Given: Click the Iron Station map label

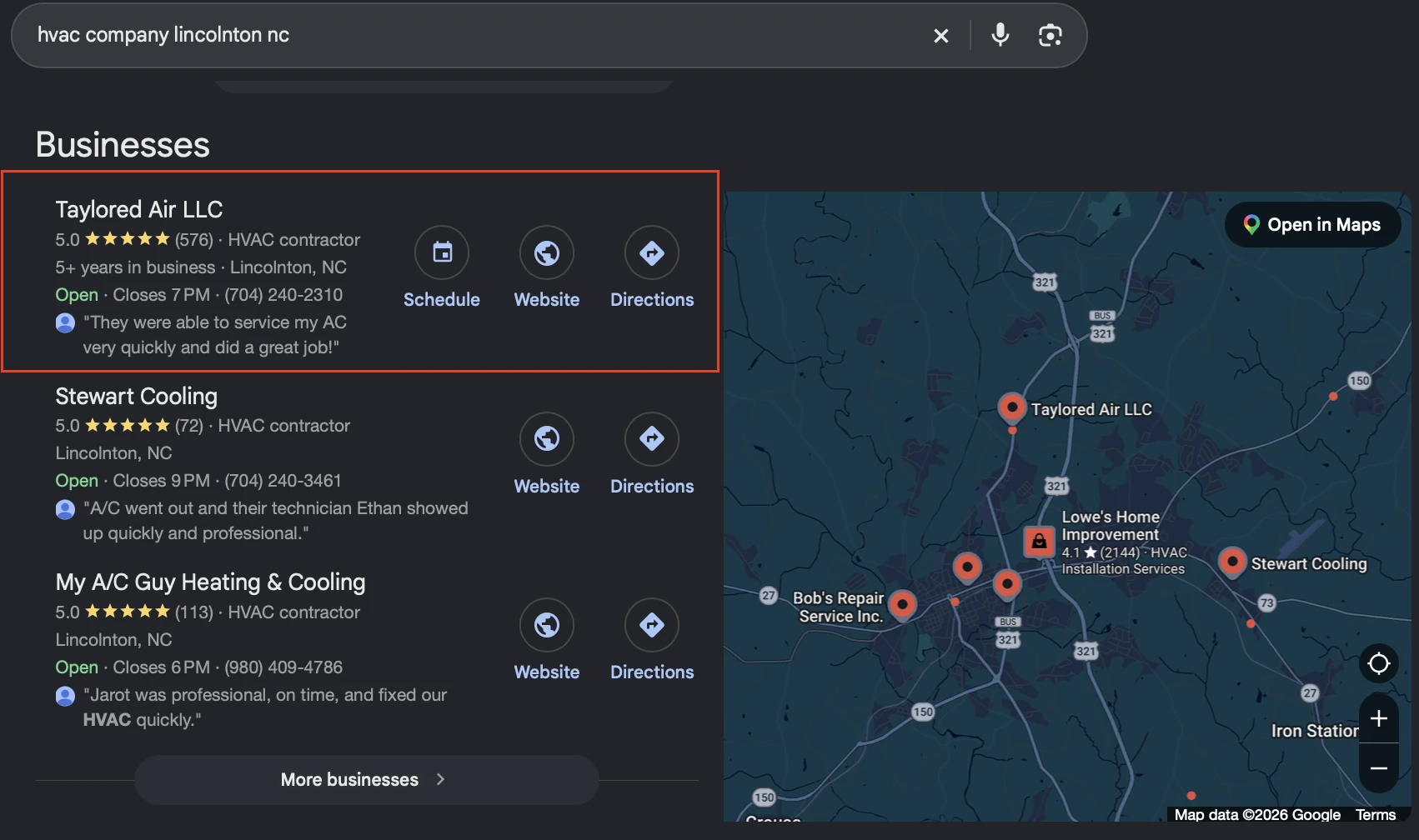Looking at the screenshot, I should pos(1314,731).
